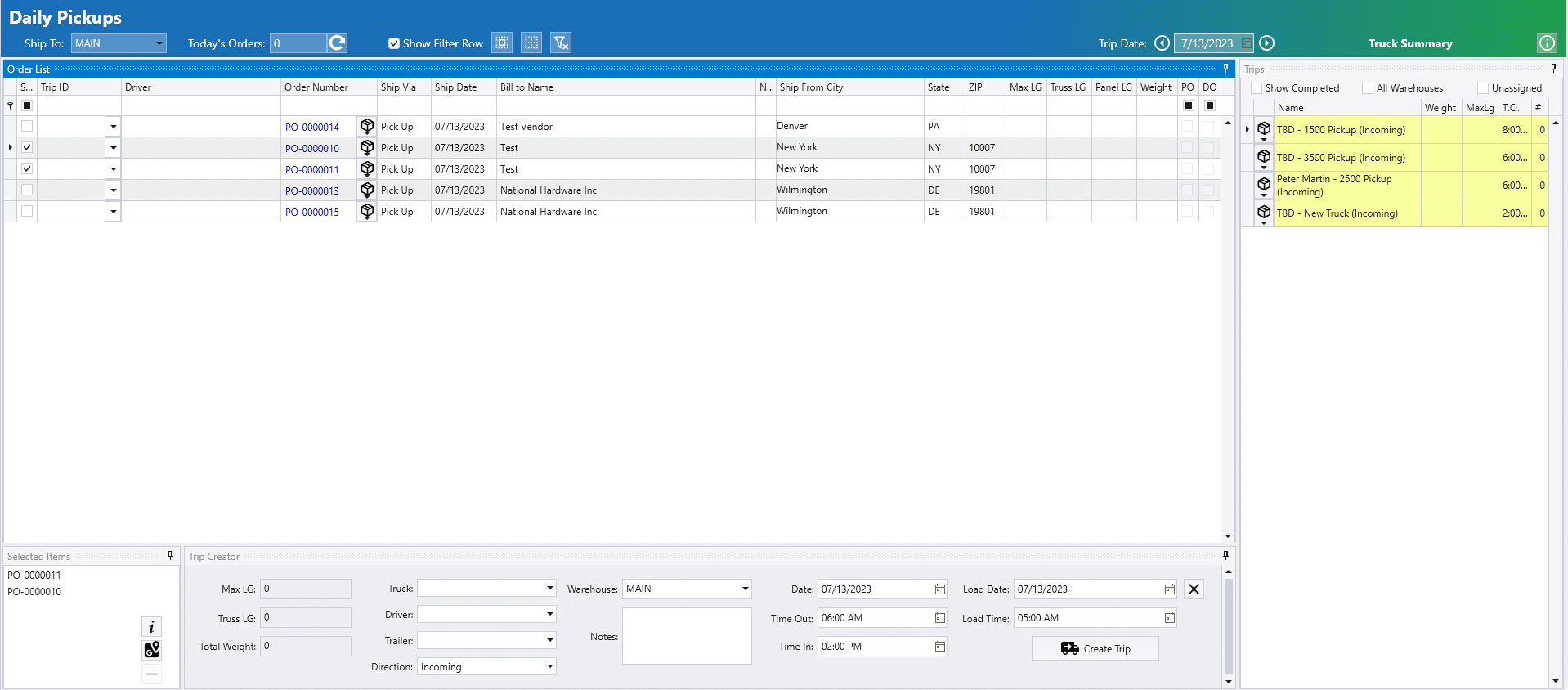Click the clear filter funnel icon
This screenshot has width=1568, height=690.
coord(561,43)
